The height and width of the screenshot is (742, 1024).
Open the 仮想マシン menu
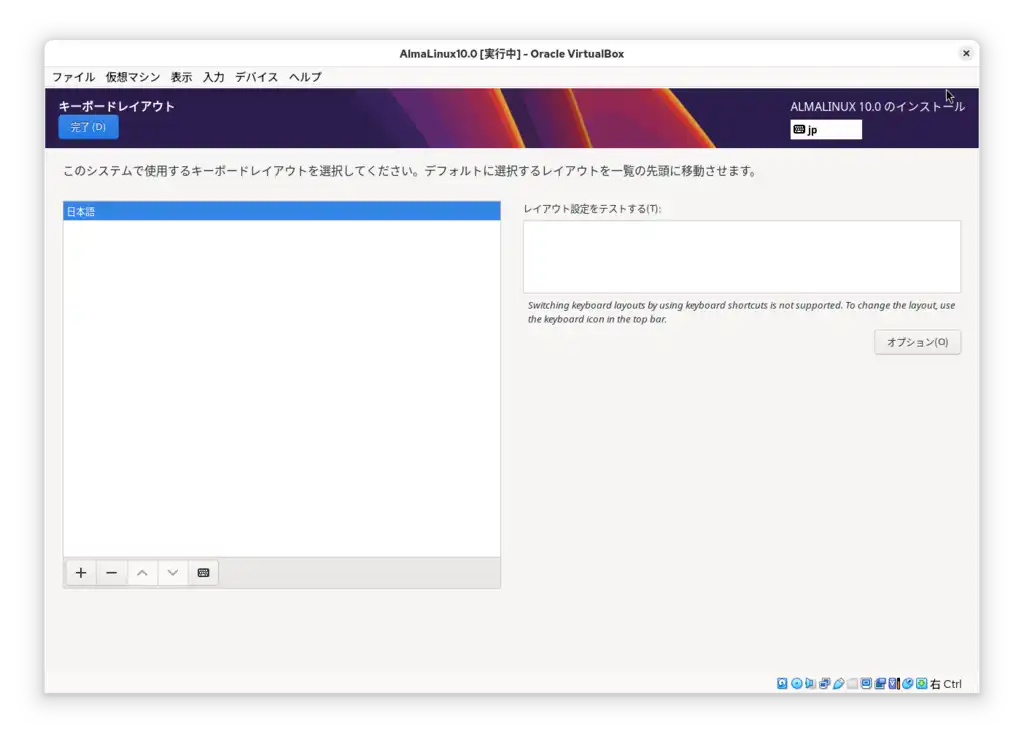(130, 77)
